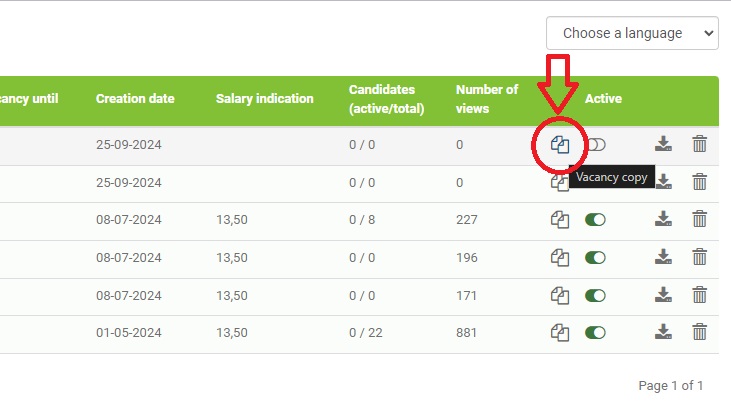Sort by Number of views header
Screen dimensions: 731x417
coord(487,99)
